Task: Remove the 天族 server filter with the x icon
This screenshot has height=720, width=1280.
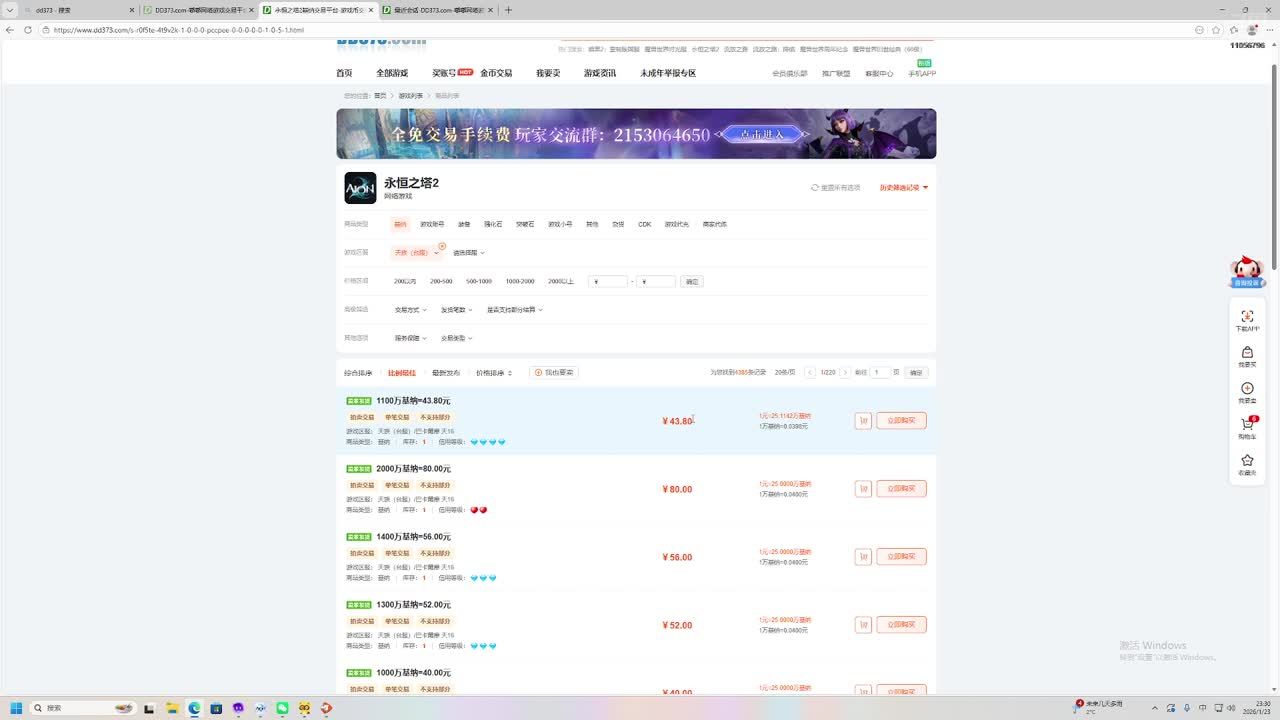Action: pyautogui.click(x=442, y=246)
